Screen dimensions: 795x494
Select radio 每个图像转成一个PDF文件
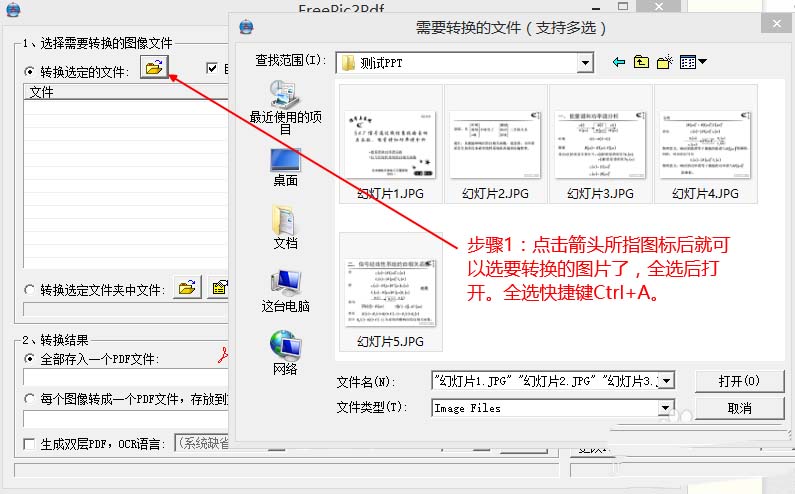[x=30, y=399]
